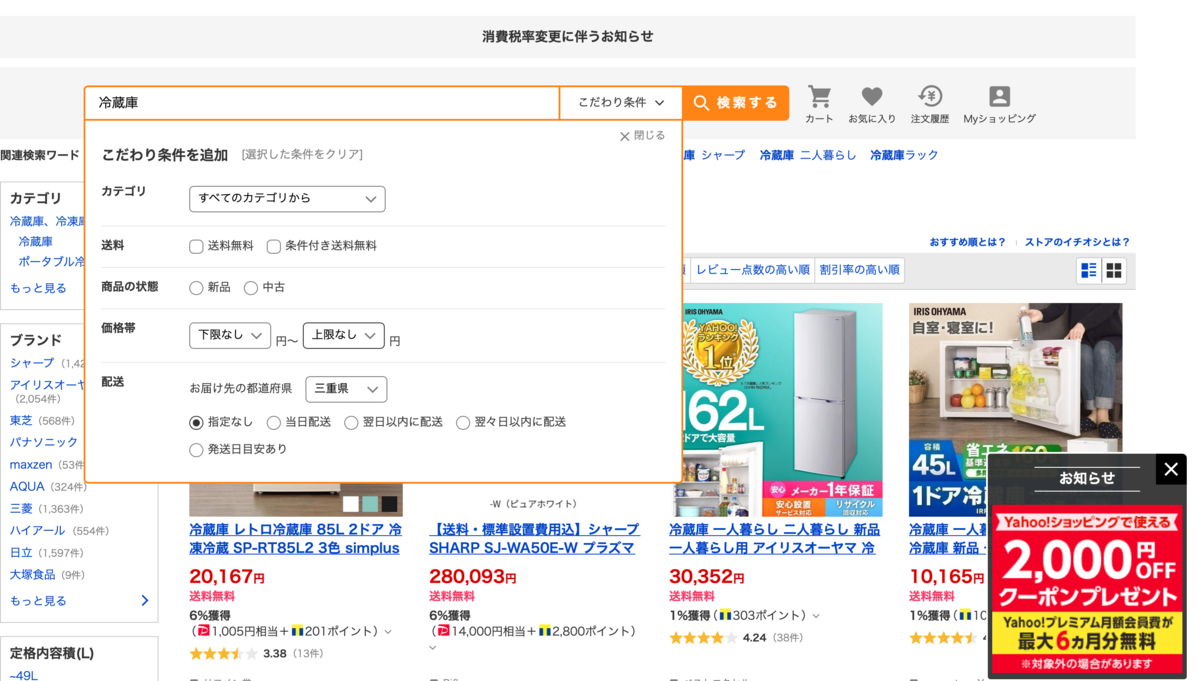The image size is (1200, 681).
Task: Open the 消費税率変更に伴うお知らせ notice
Action: 568,37
